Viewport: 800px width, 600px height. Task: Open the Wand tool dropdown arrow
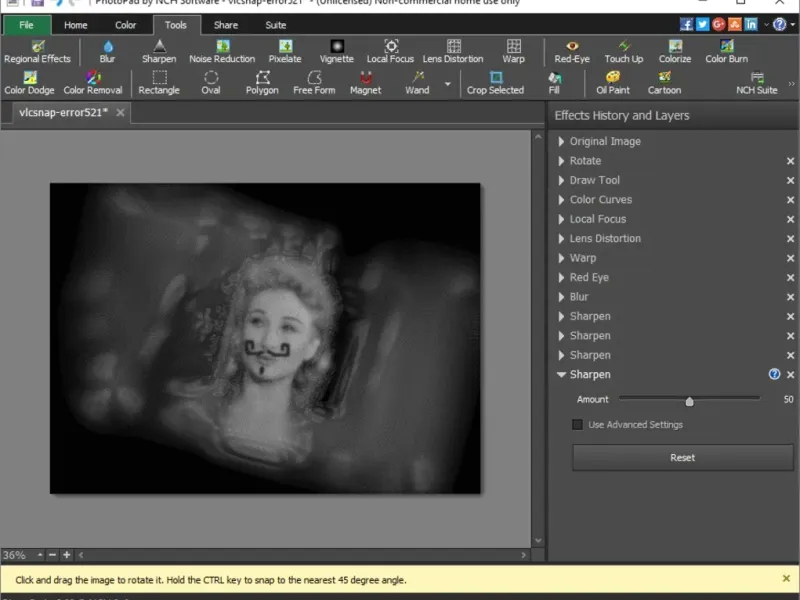tap(447, 84)
